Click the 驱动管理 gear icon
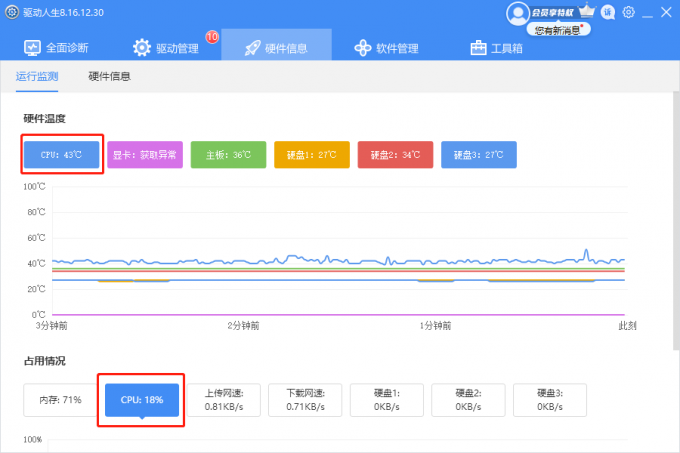The width and height of the screenshot is (680, 453). (x=141, y=48)
